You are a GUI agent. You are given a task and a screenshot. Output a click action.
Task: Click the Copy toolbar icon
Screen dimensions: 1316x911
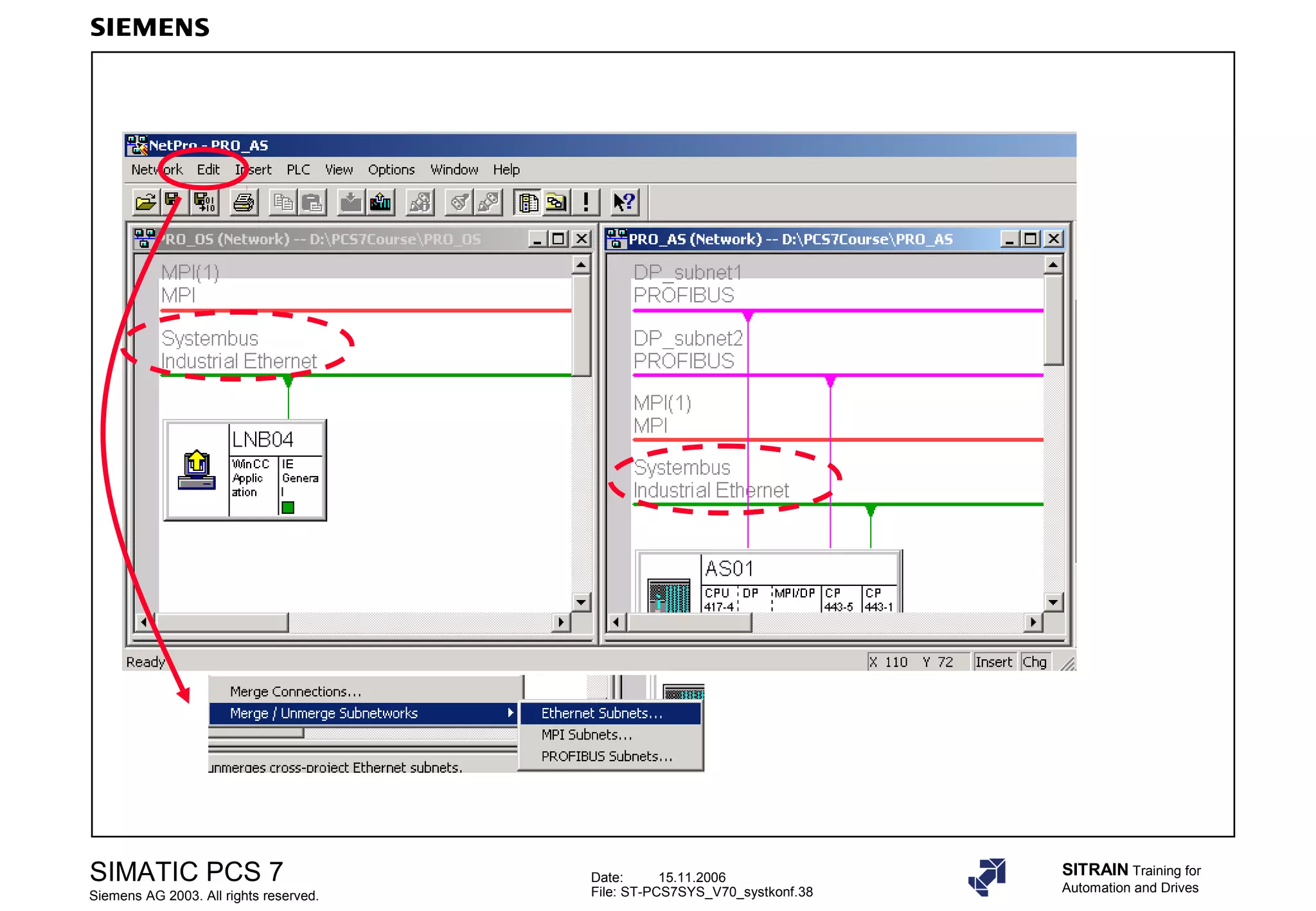pos(283,202)
